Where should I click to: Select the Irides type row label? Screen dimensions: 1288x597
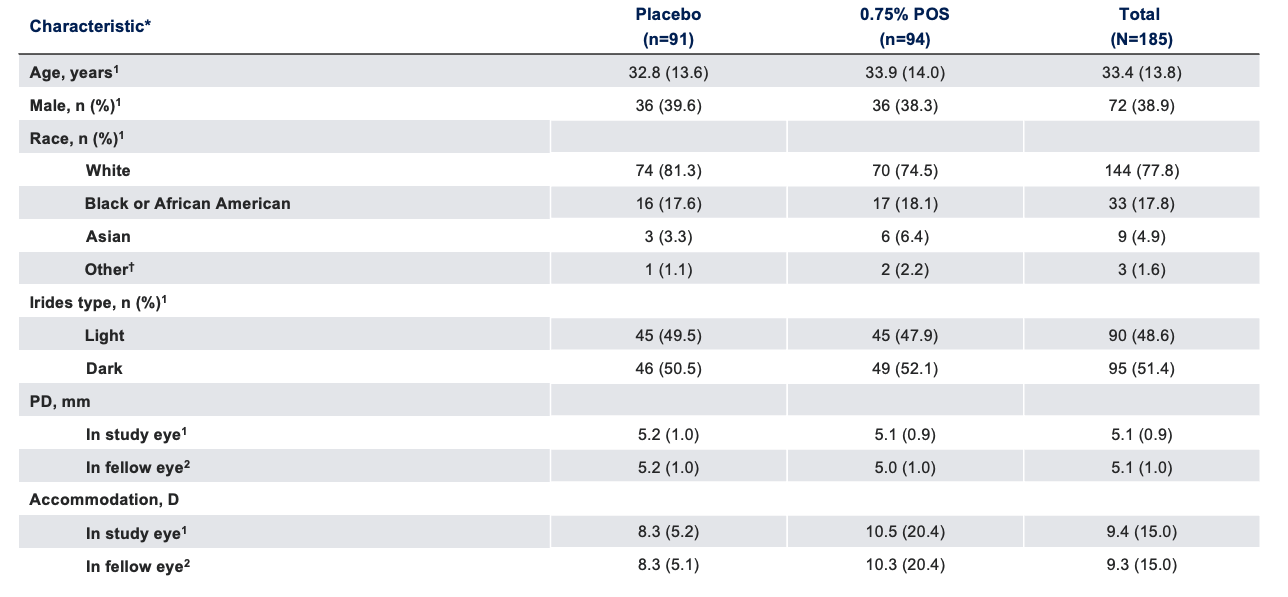98,302
